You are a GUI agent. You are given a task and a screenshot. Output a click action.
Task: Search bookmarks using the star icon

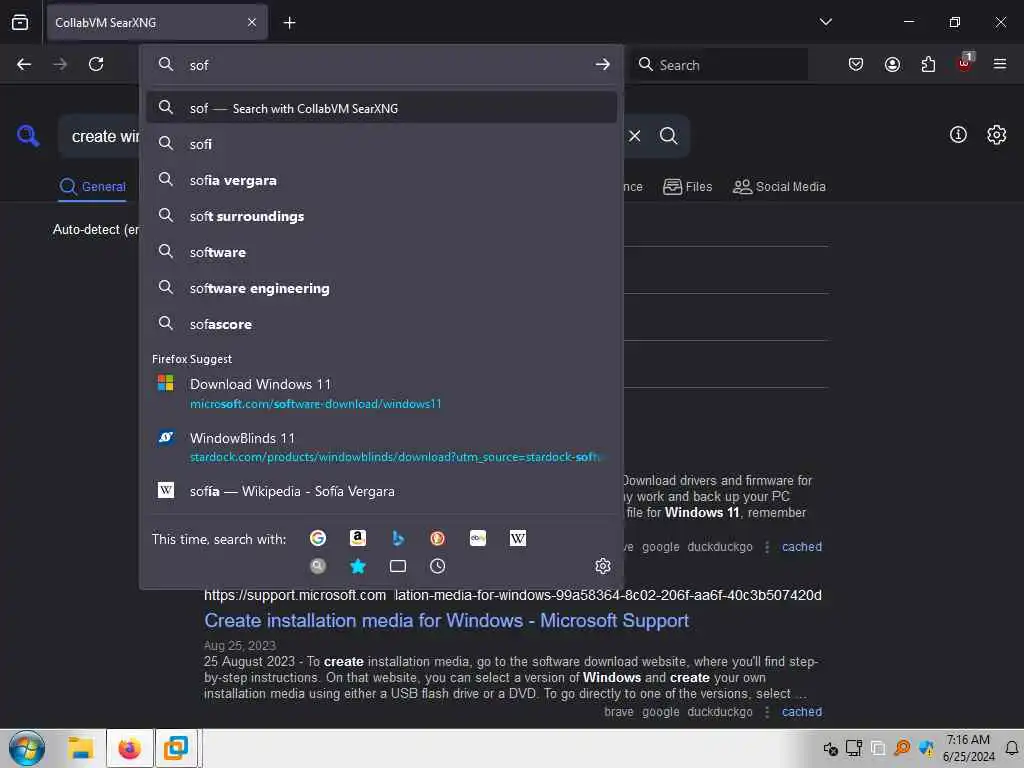[x=358, y=566]
